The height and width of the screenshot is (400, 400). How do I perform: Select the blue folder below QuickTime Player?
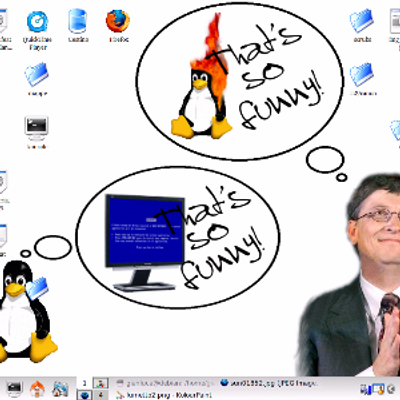pyautogui.click(x=37, y=74)
